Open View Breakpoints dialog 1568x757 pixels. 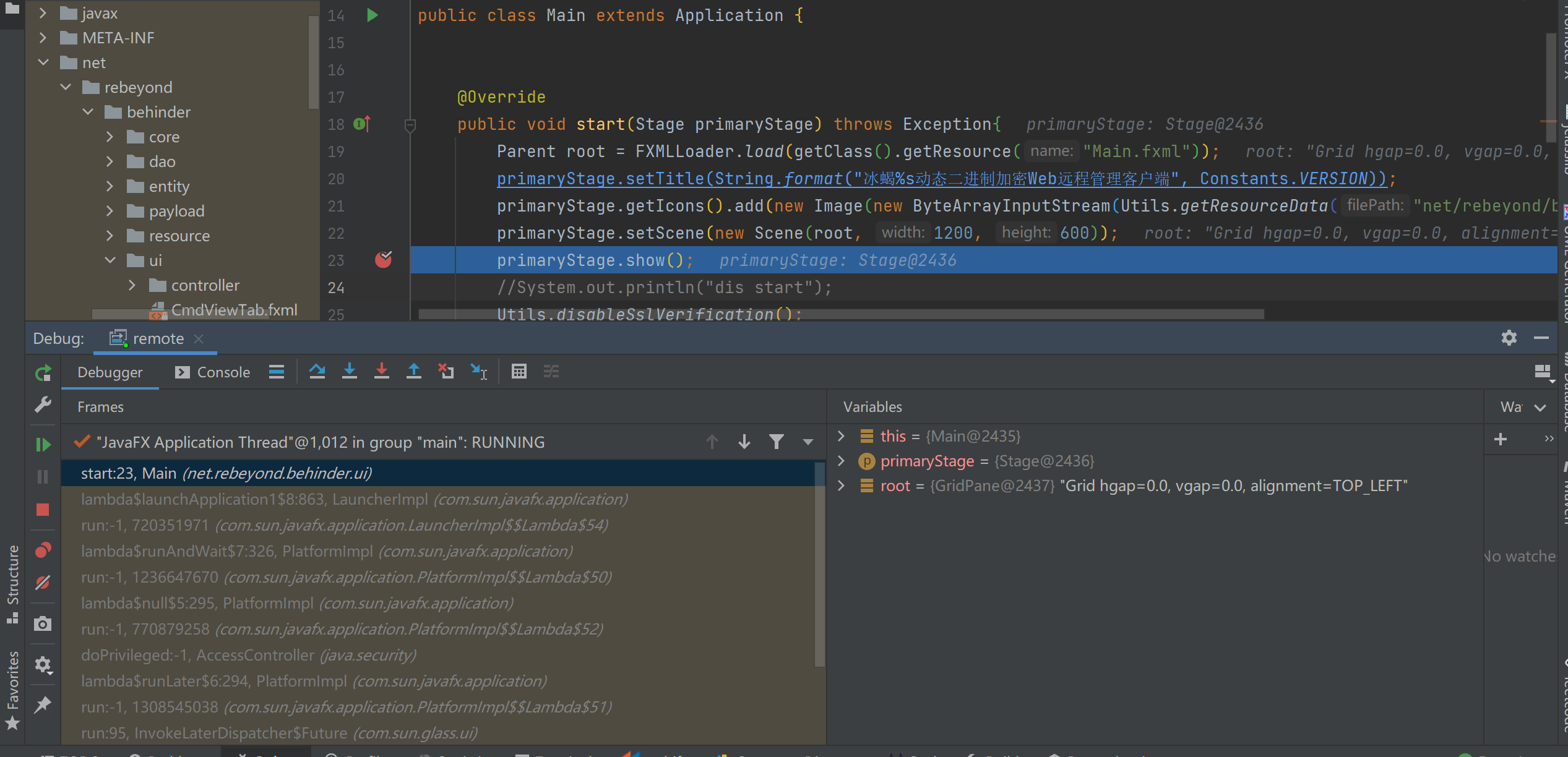[x=43, y=550]
